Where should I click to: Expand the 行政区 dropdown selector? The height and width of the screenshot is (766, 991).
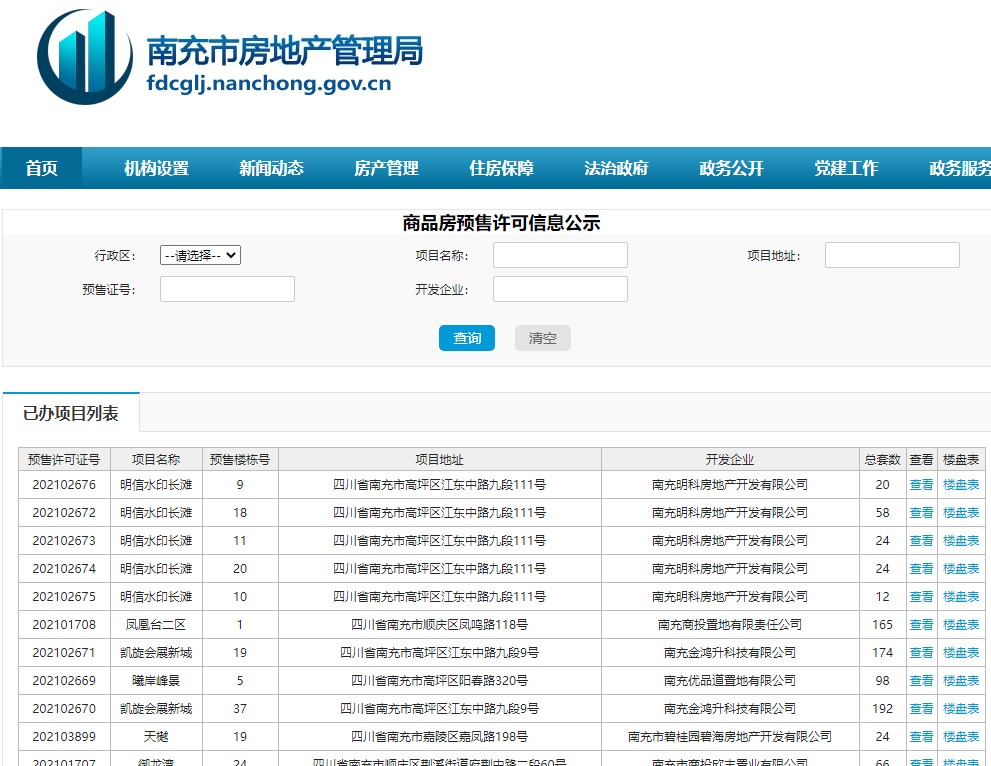click(x=200, y=255)
